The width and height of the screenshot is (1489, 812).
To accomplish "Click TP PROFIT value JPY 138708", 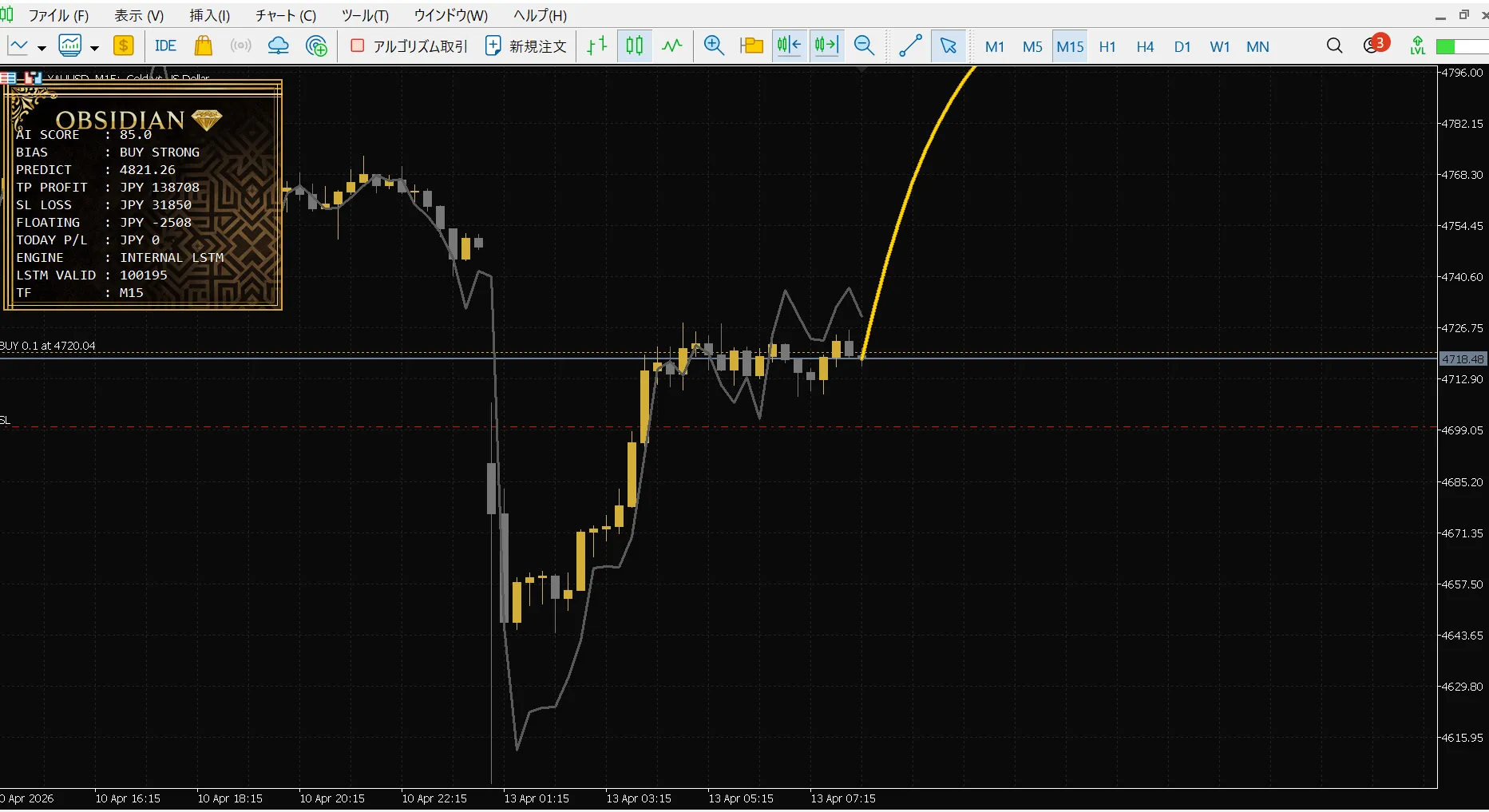I will pos(160,188).
